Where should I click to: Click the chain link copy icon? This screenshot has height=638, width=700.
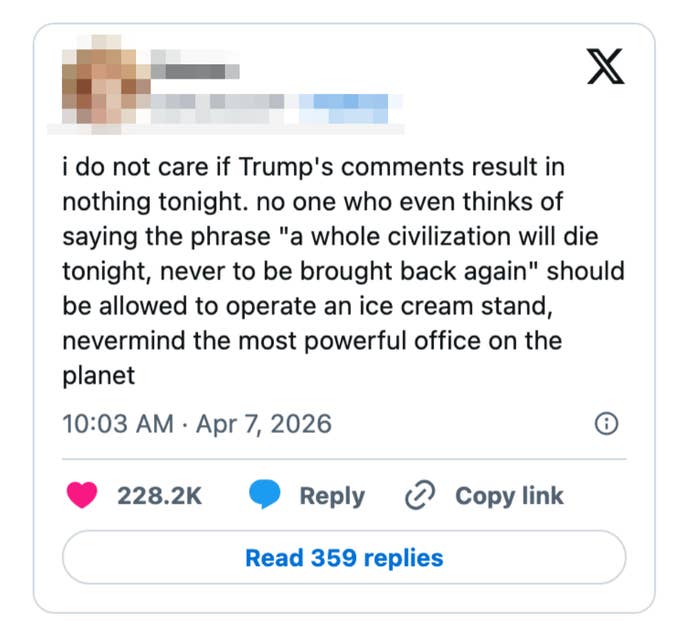pyautogui.click(x=418, y=496)
